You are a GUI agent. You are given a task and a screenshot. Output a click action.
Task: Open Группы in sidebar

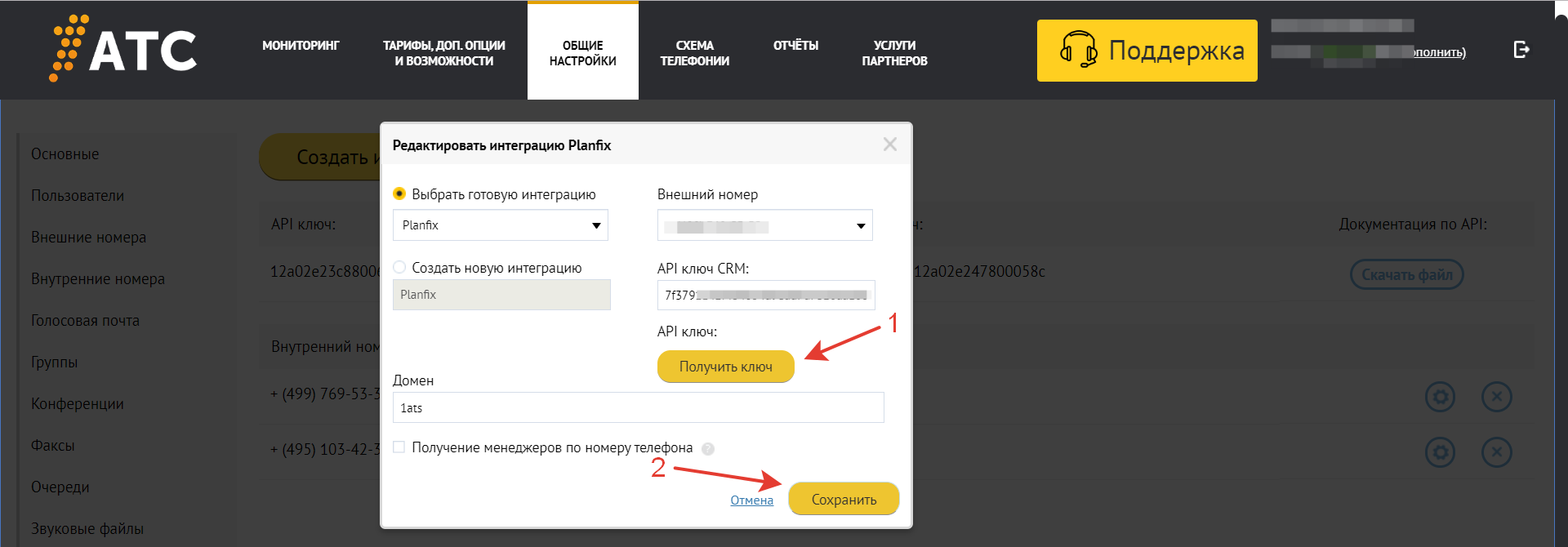tap(55, 362)
